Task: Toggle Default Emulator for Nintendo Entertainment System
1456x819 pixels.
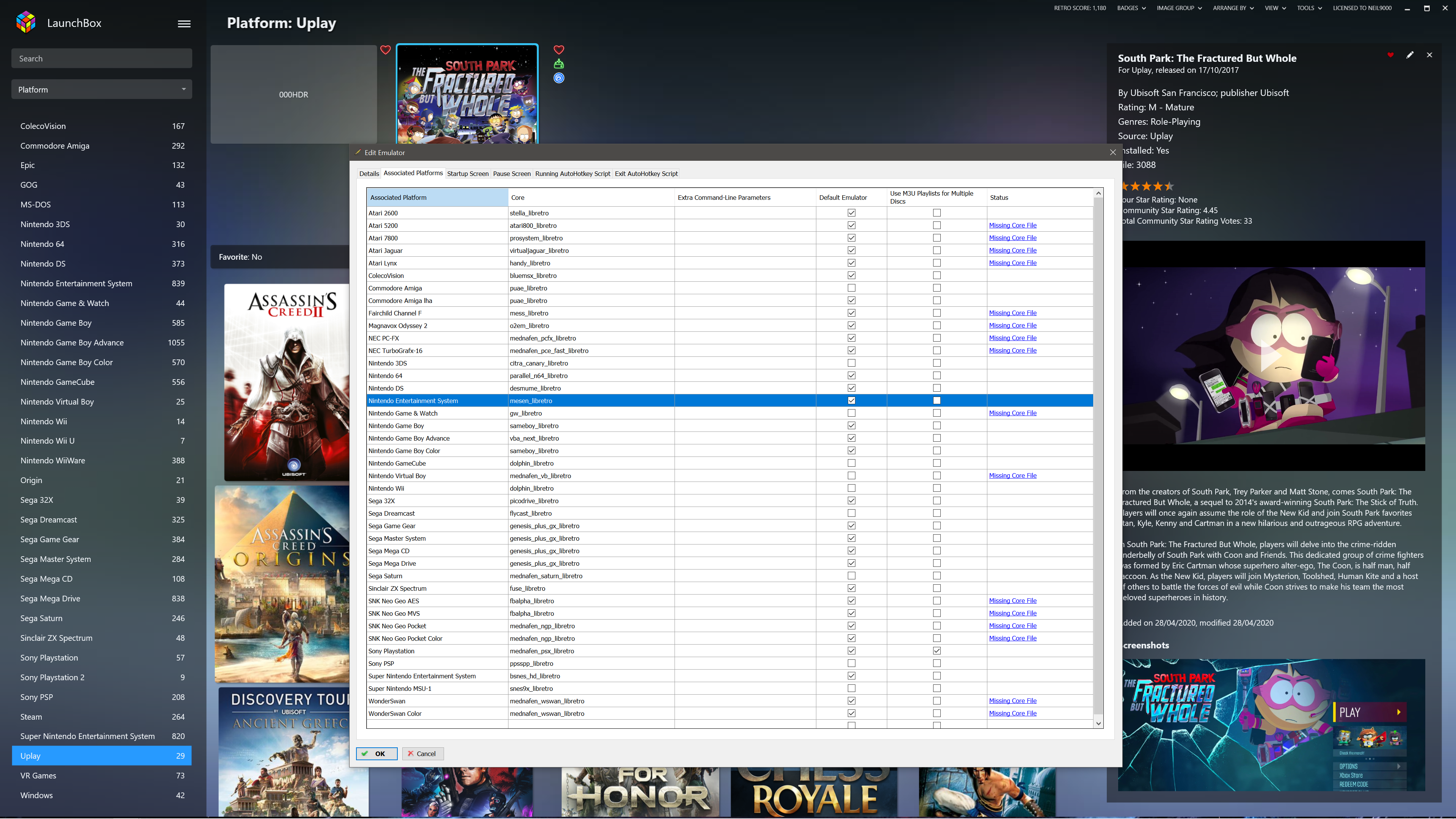Action: pyautogui.click(x=851, y=401)
